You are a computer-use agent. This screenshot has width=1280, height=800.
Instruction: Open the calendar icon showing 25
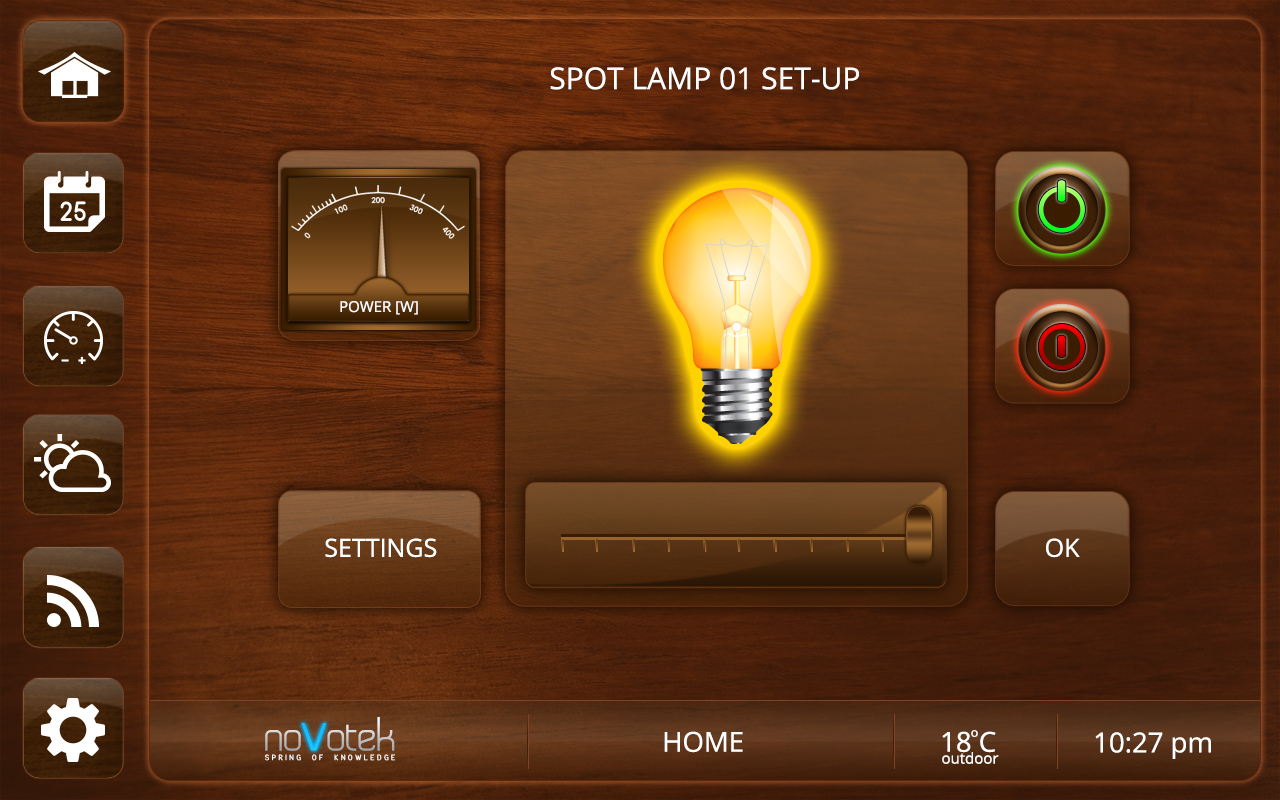click(x=73, y=203)
